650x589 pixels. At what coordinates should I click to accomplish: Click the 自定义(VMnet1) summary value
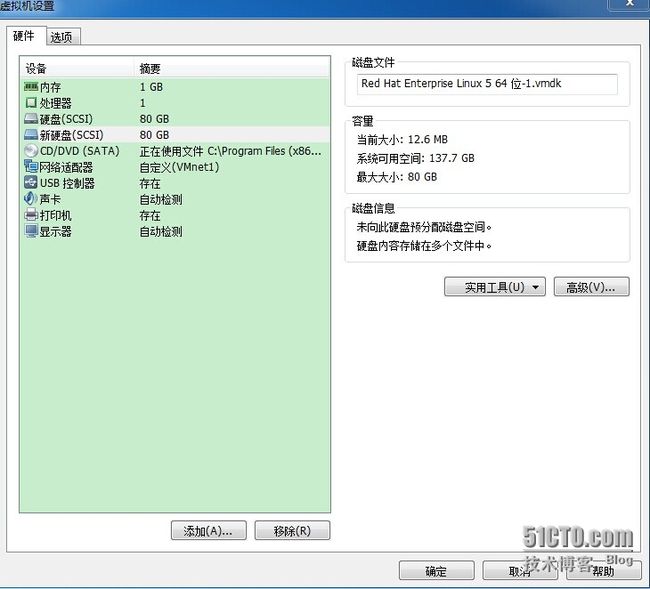coord(179,167)
